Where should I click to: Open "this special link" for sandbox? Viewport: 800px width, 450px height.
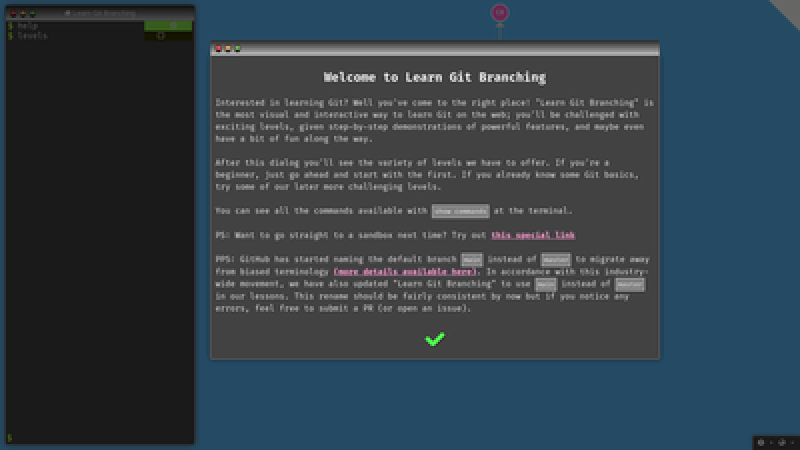pos(533,235)
